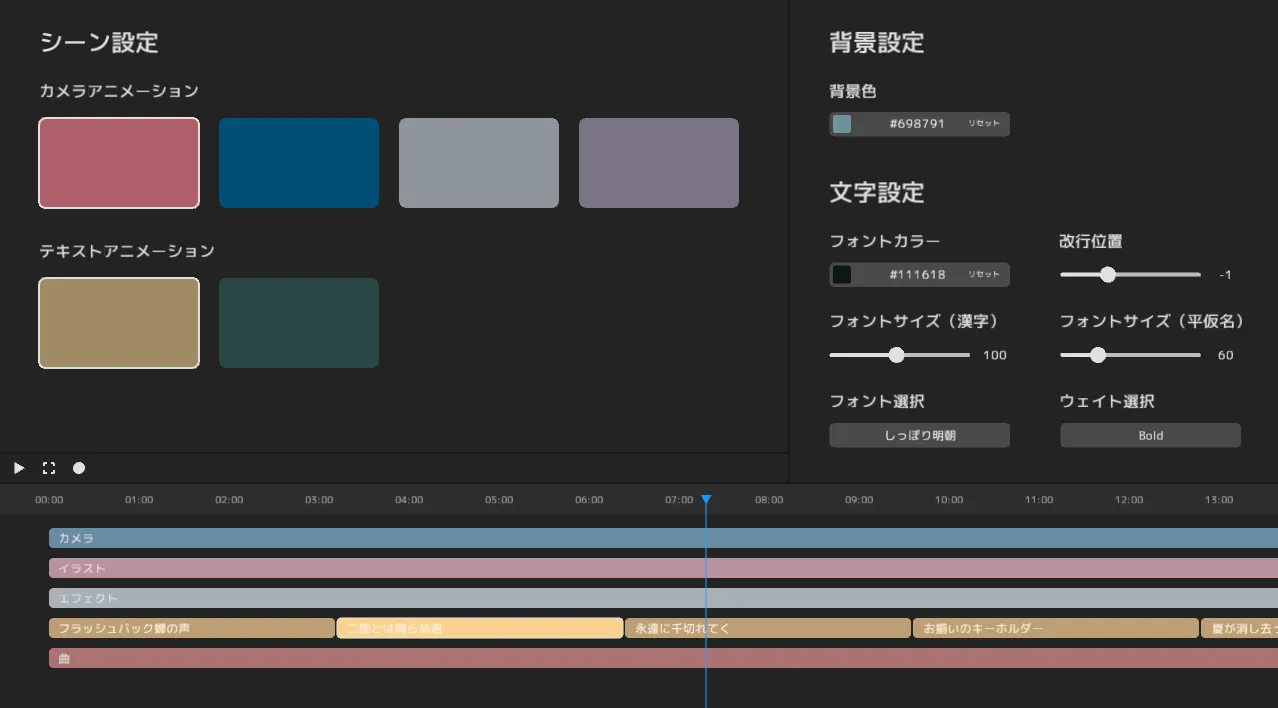The width and height of the screenshot is (1278, 708).
Task: Open the Bold weight selection dropdown
Action: click(x=1150, y=436)
